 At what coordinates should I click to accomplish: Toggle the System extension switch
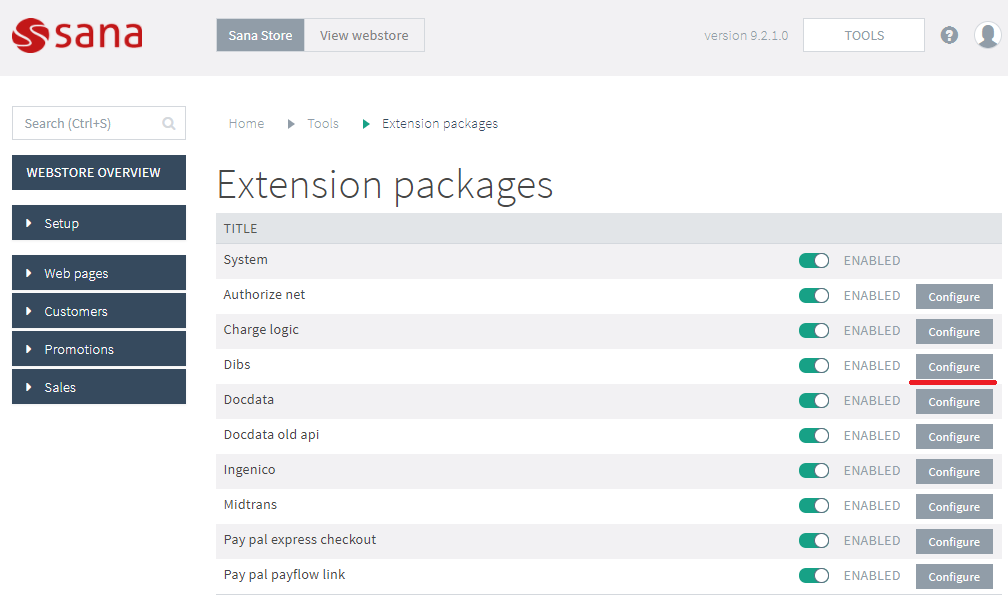pyautogui.click(x=814, y=260)
